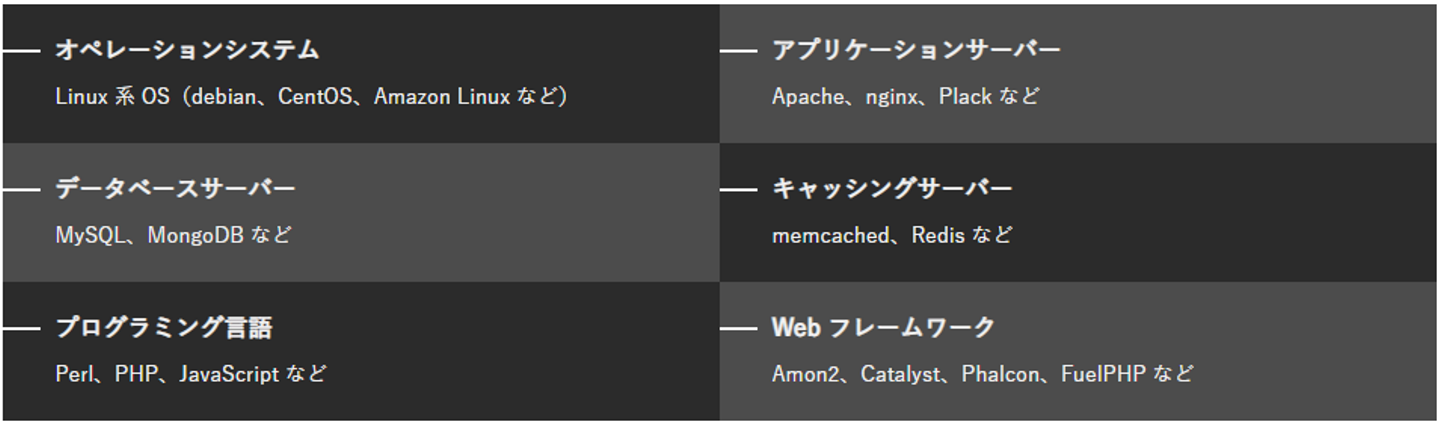This screenshot has width=1440, height=424.
Task: Click the dash line beside アプリケーションサーバー
Action: (x=738, y=50)
